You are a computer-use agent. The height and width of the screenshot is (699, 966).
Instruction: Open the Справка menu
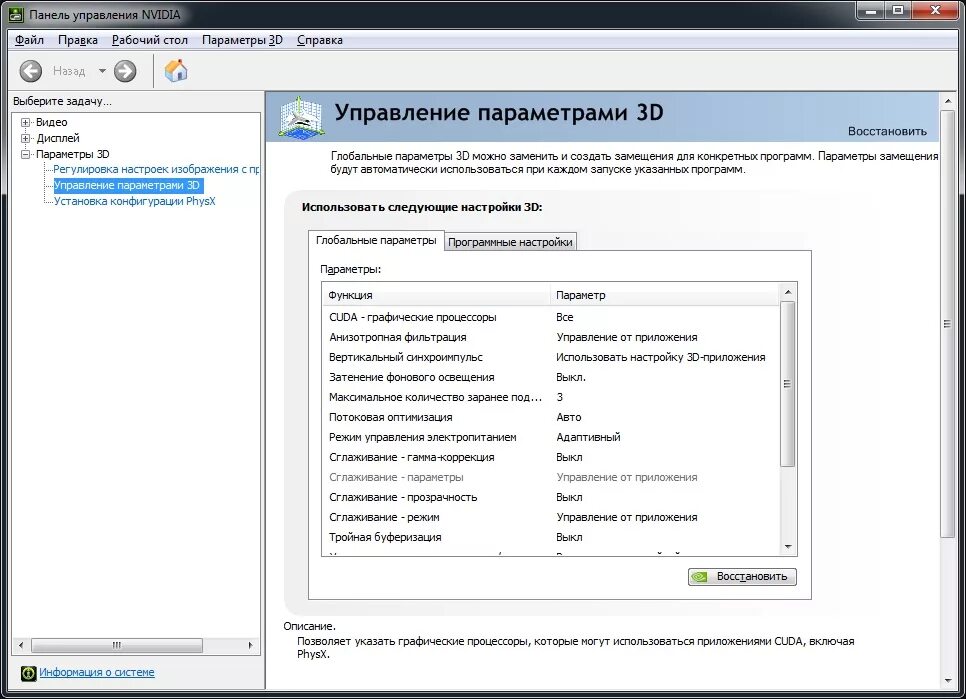click(x=320, y=40)
